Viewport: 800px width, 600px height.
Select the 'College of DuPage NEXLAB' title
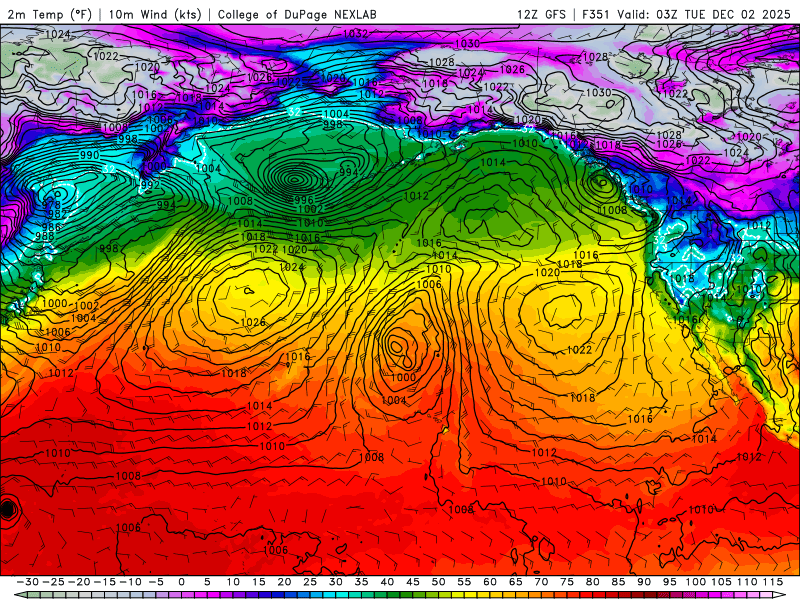(x=297, y=14)
